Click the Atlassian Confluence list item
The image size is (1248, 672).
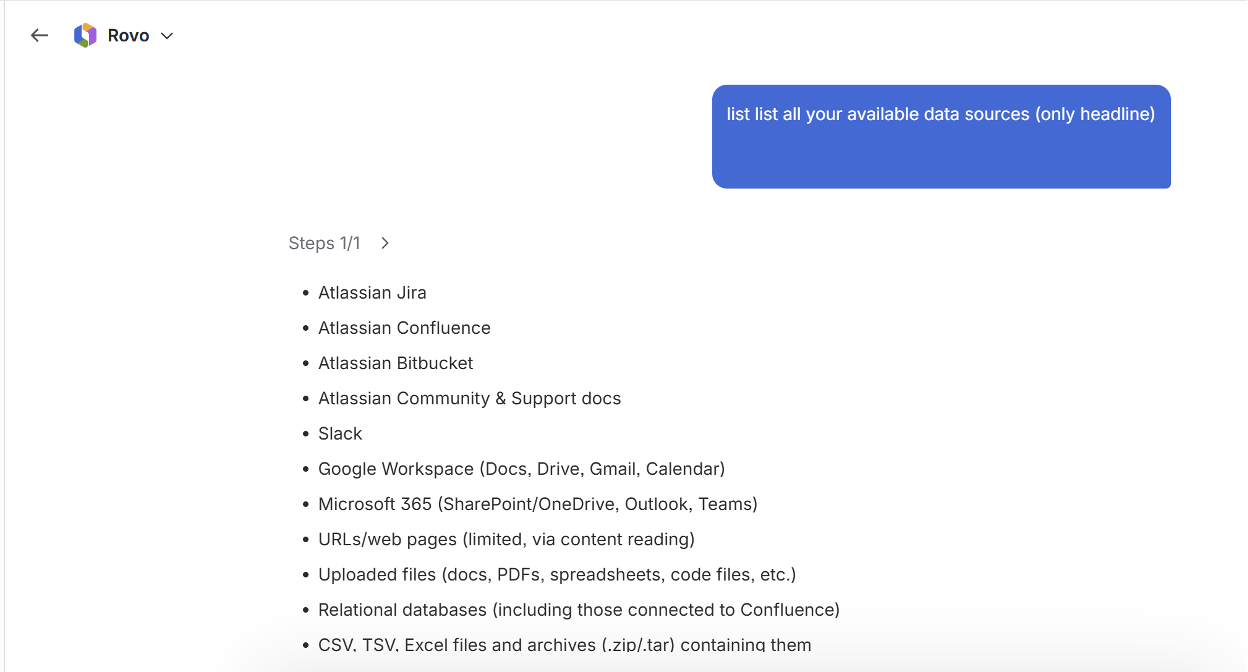(404, 328)
